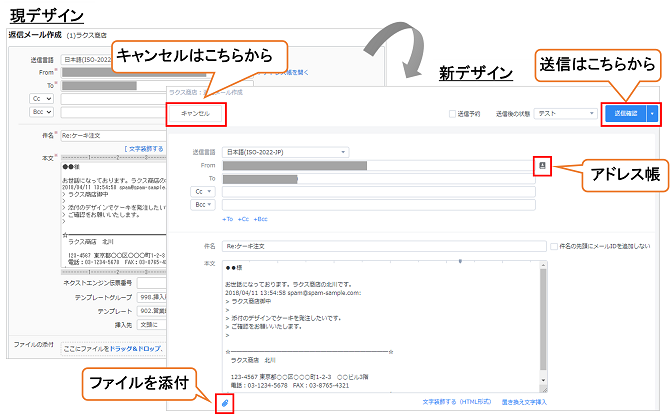Click the 件名 field containing Re:ケーキ注文 in new design
The height and width of the screenshot is (414, 670).
pos(384,247)
